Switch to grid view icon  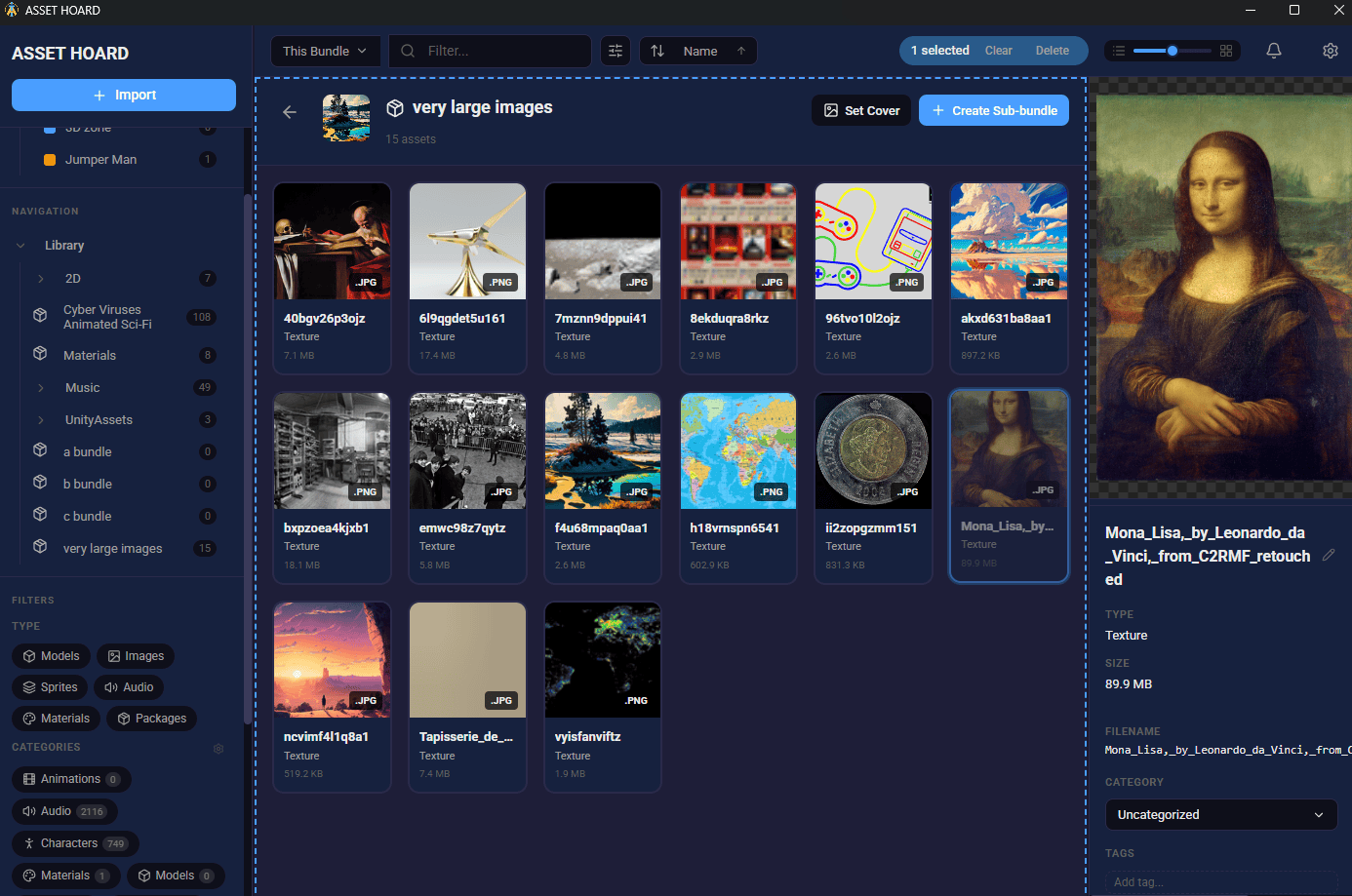1226,51
